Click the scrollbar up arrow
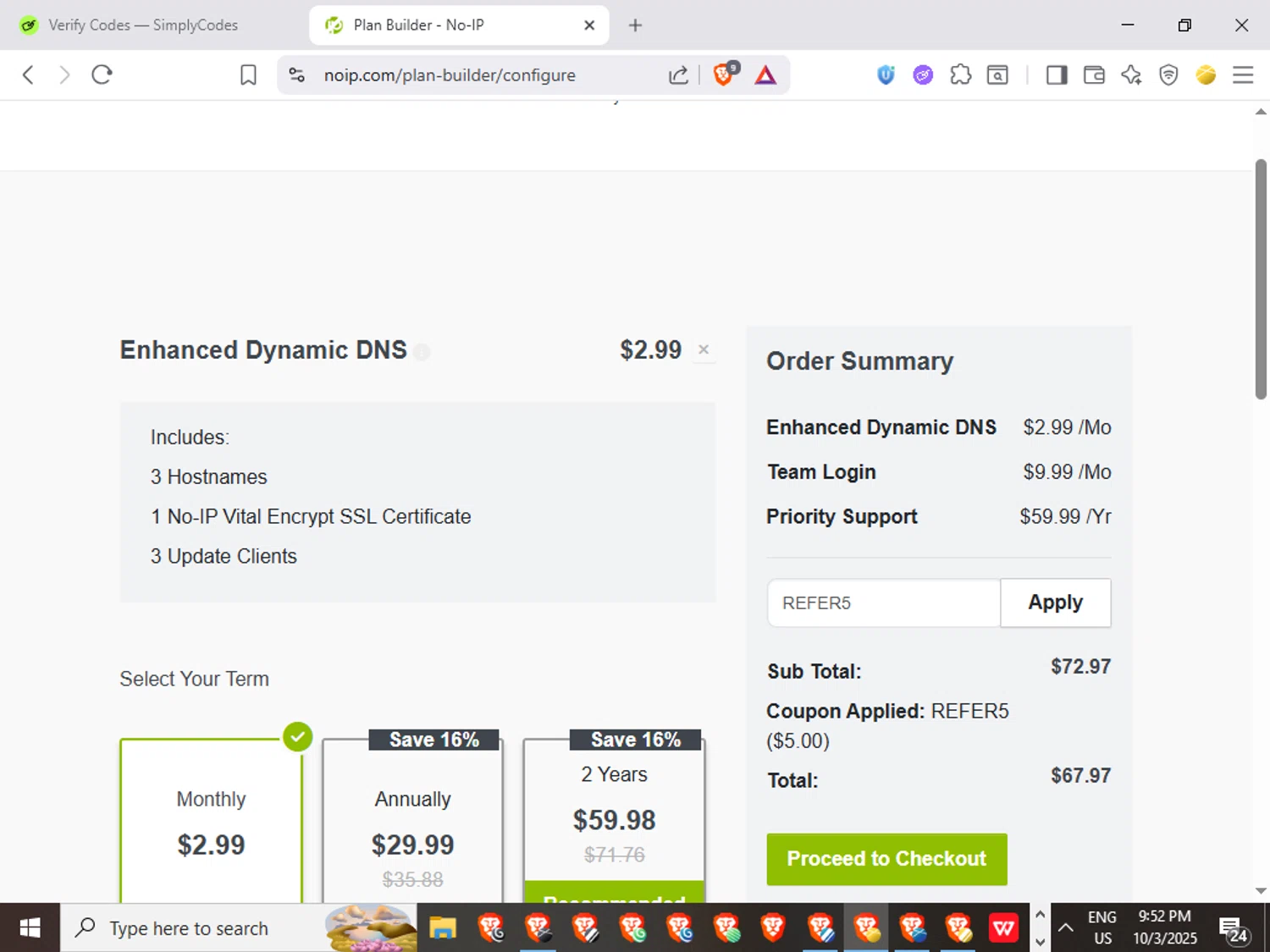The height and width of the screenshot is (952, 1270). pyautogui.click(x=1261, y=112)
